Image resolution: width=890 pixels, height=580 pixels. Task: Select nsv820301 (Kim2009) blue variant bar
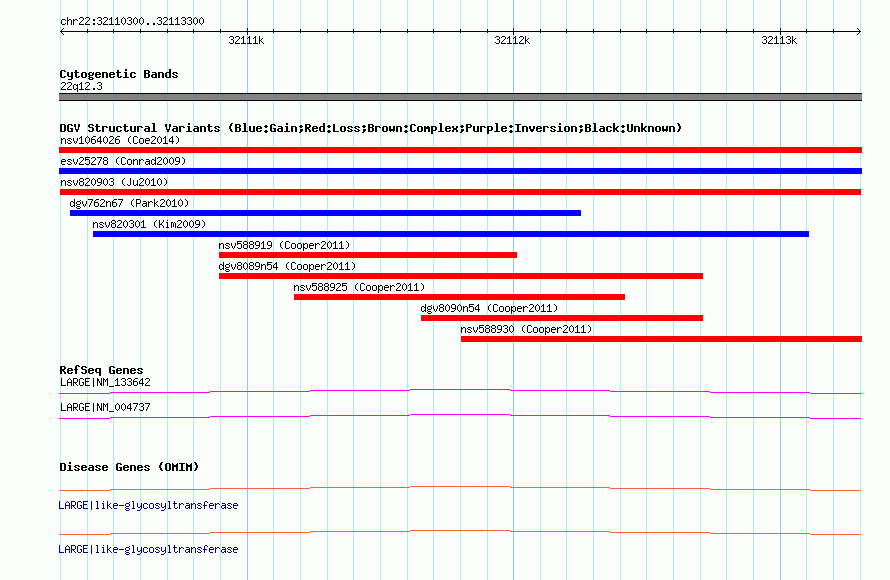tap(451, 234)
